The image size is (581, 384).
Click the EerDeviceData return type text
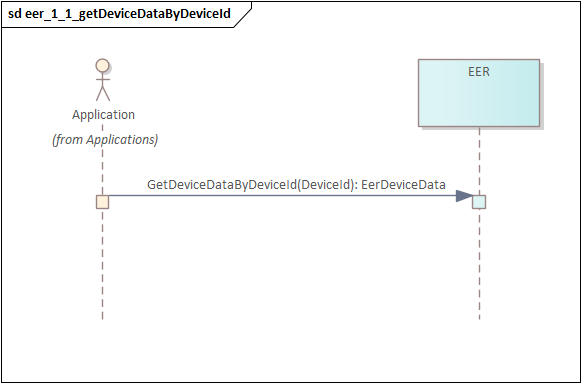tap(403, 185)
